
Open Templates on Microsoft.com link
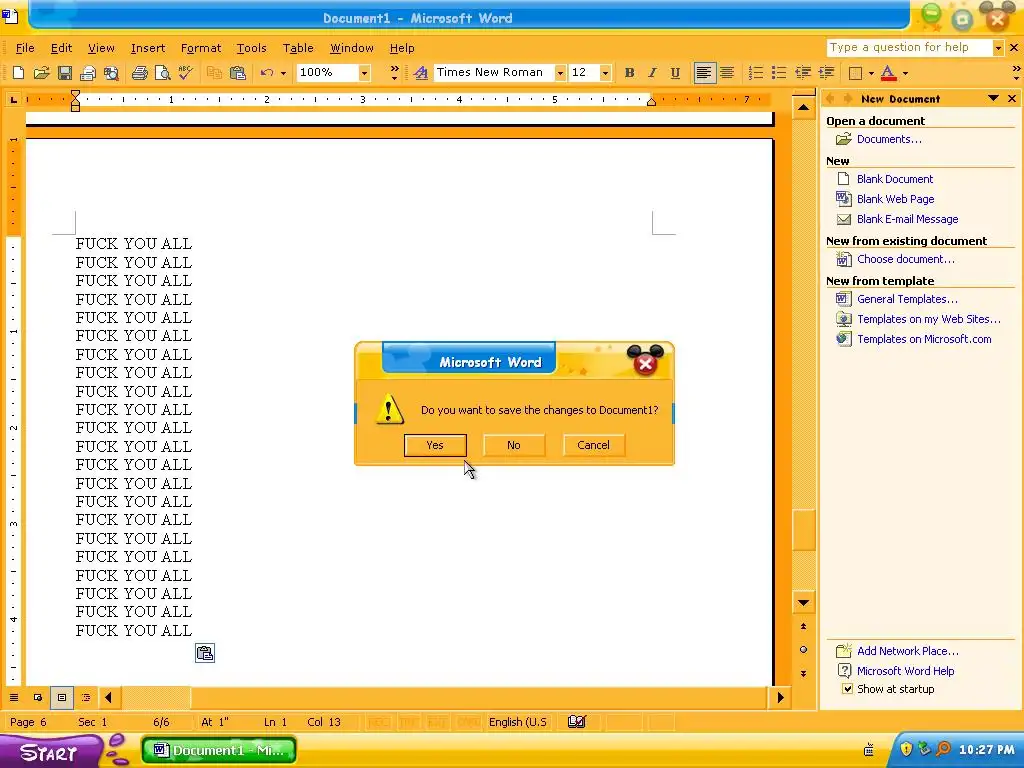tap(924, 339)
